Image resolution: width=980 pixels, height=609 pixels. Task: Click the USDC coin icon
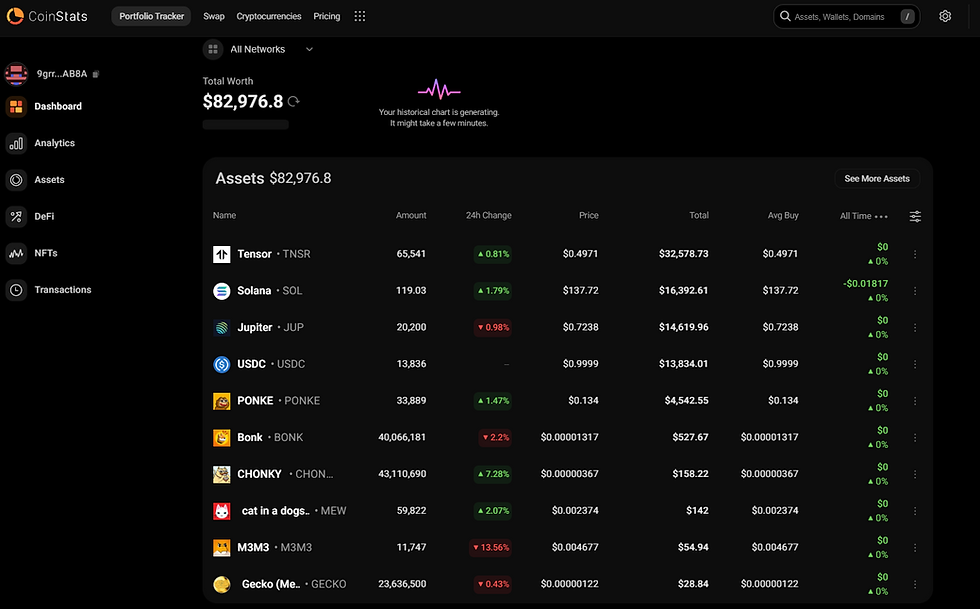[222, 364]
